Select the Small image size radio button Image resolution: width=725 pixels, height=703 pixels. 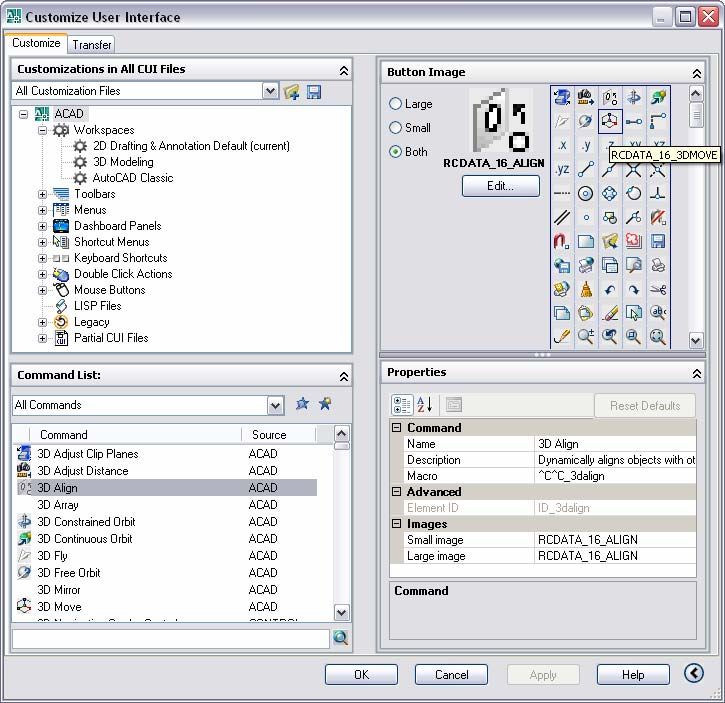(395, 127)
